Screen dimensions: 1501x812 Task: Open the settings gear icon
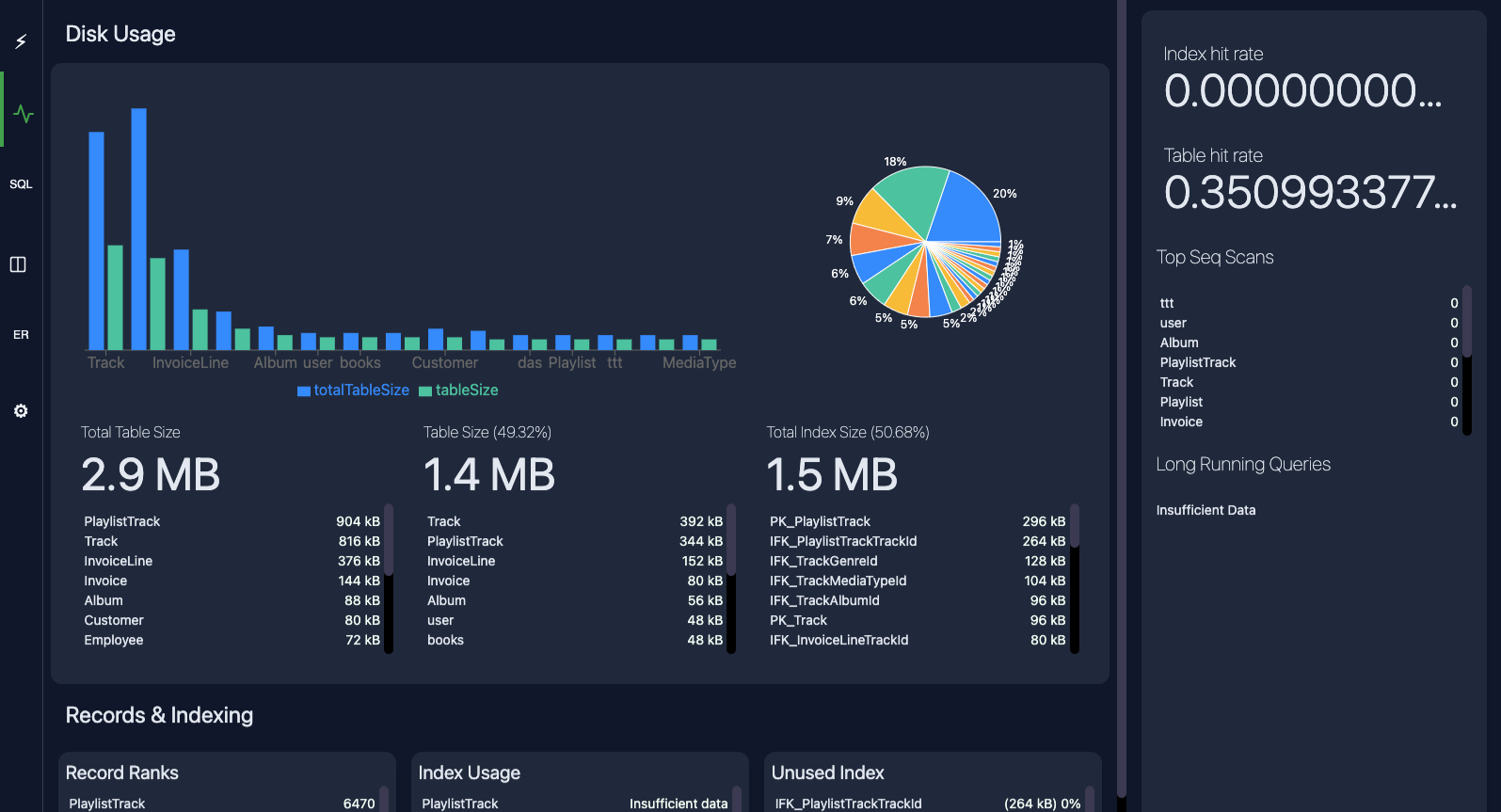(x=21, y=411)
